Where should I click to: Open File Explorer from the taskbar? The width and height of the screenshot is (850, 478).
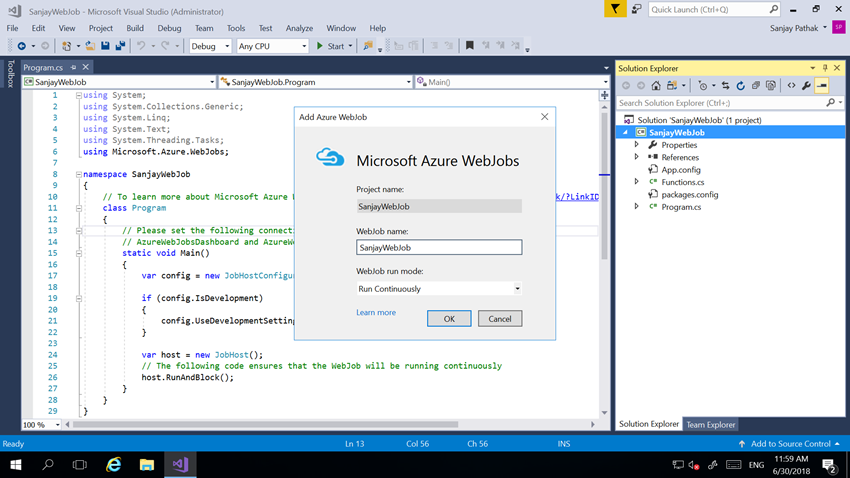click(x=147, y=464)
